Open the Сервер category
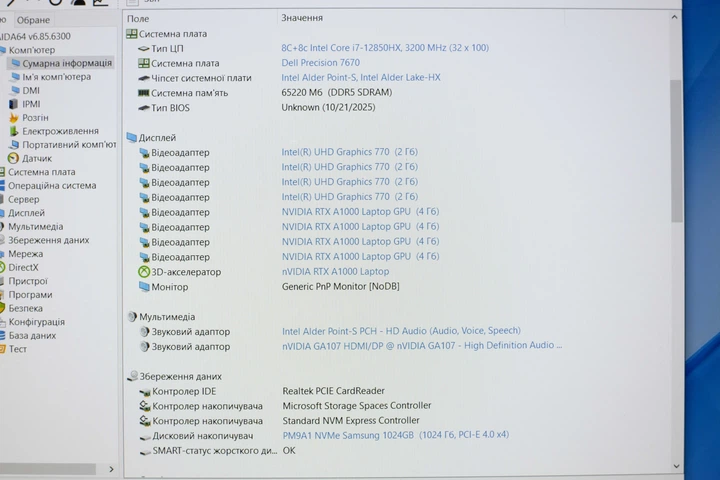The height and width of the screenshot is (480, 720). (x=23, y=199)
